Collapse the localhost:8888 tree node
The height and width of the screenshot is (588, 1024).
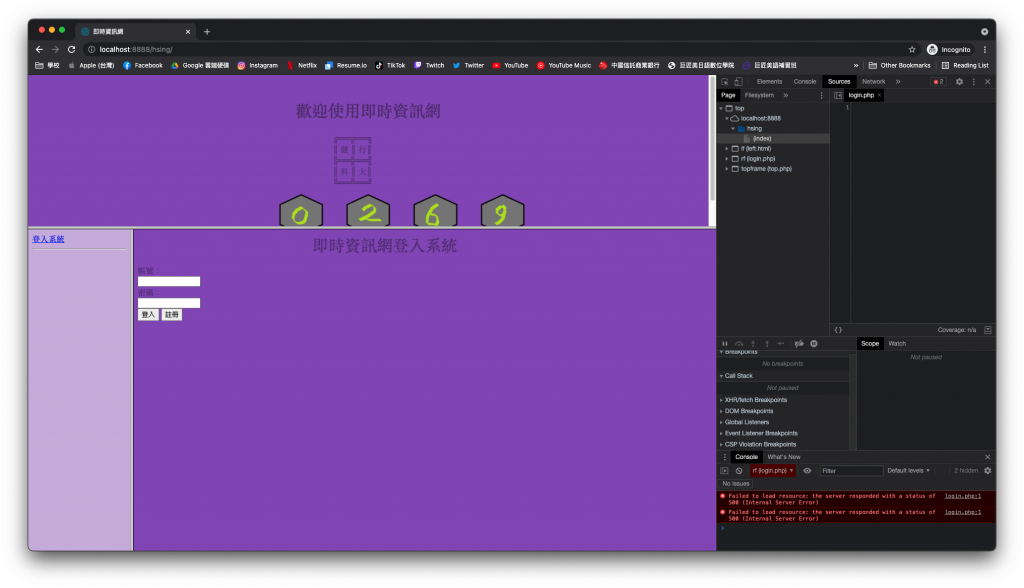[x=727, y=119]
